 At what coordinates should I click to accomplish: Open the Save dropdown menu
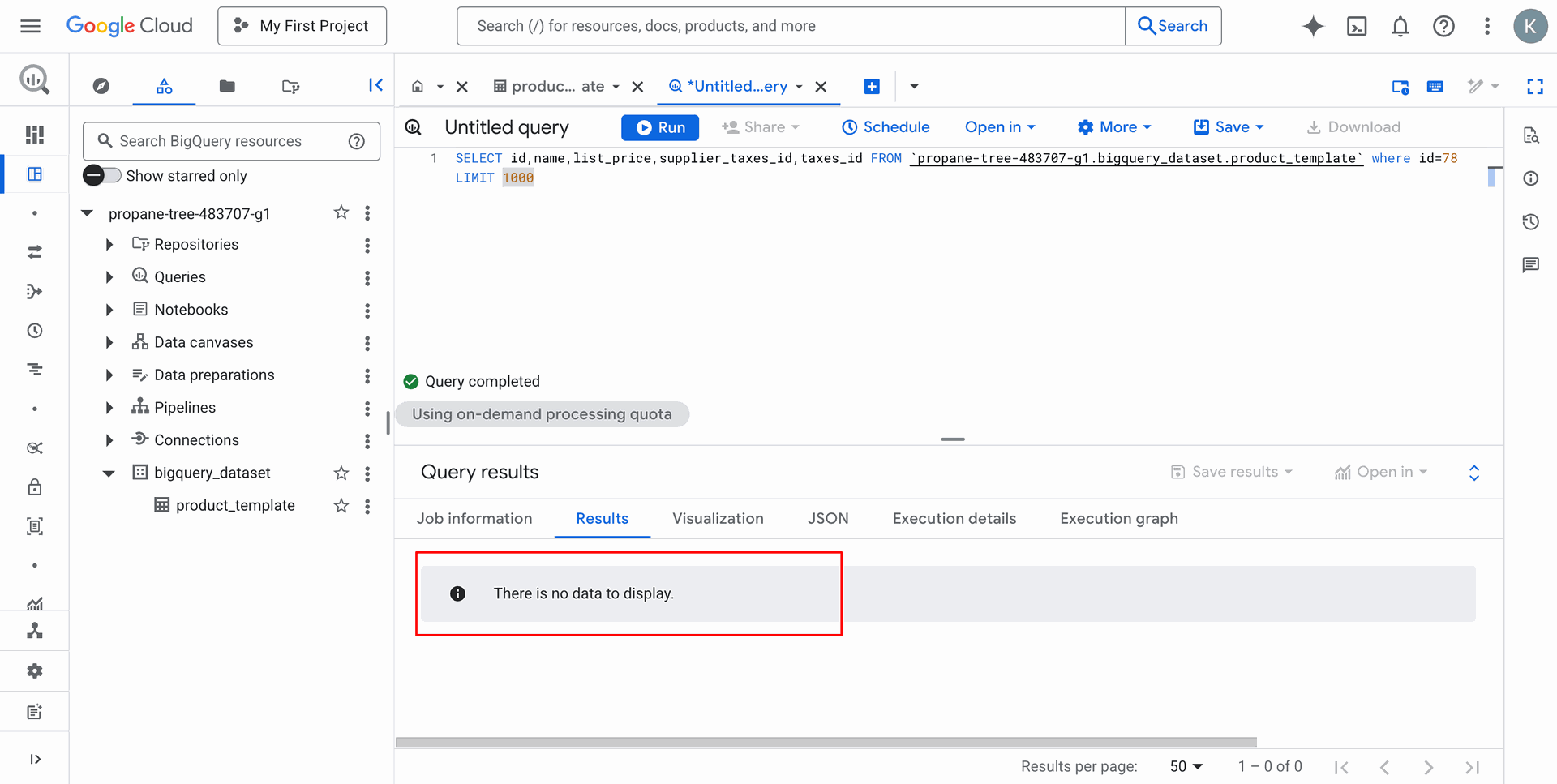1229,127
